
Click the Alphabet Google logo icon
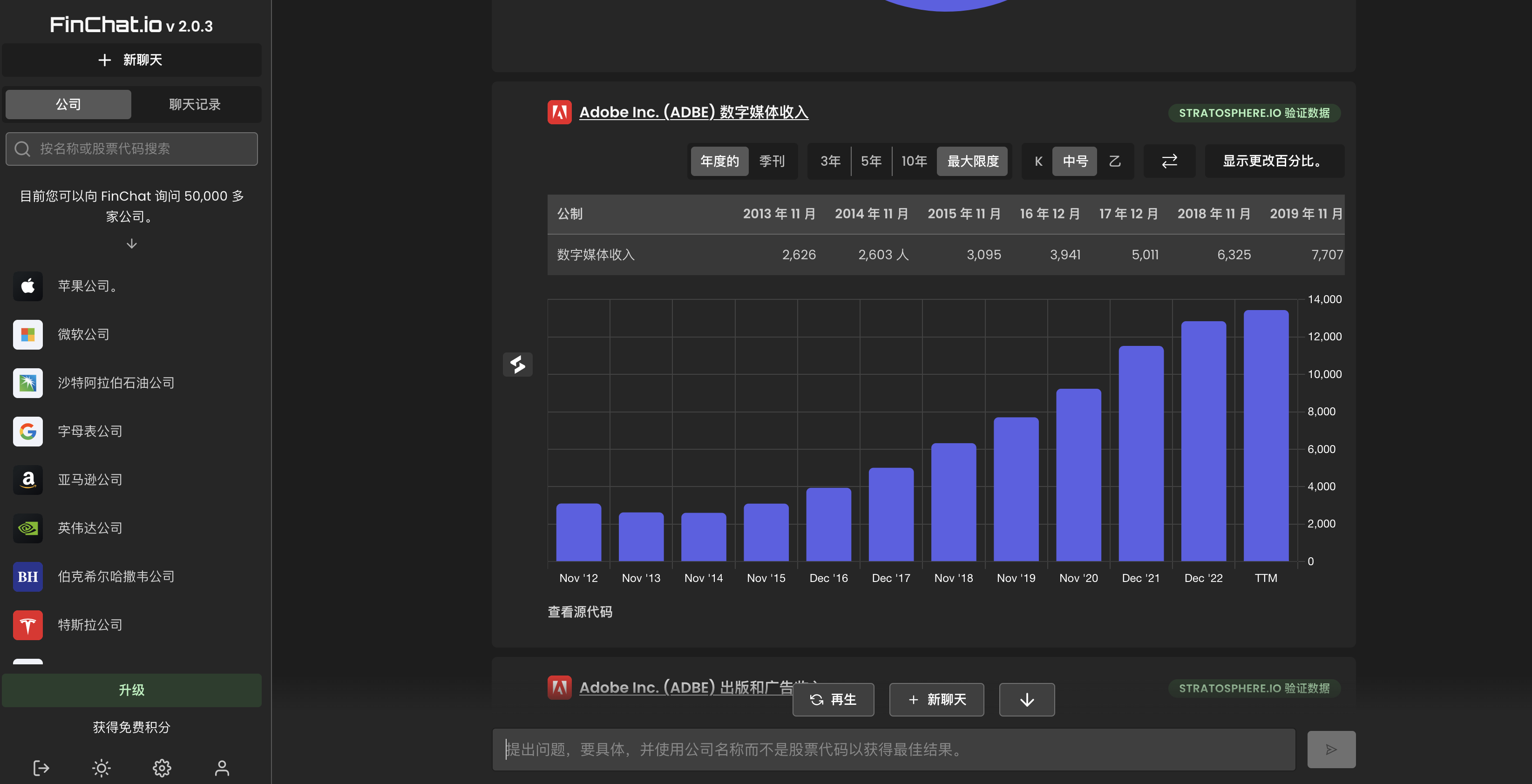pos(28,432)
